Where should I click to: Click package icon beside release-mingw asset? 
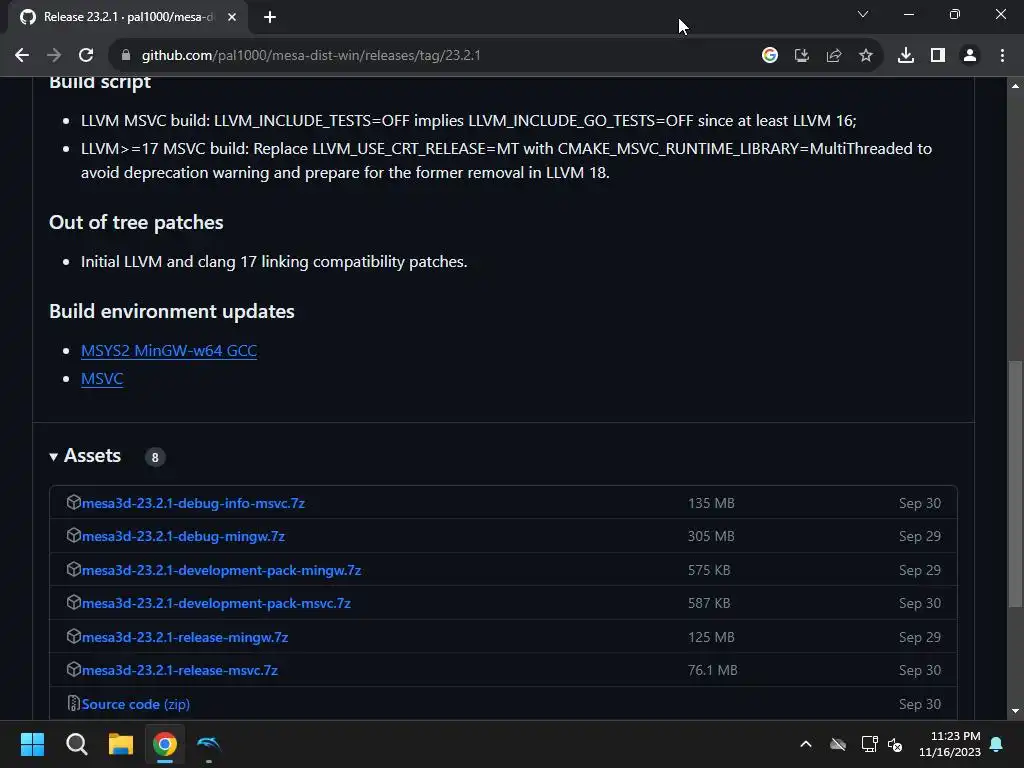coord(74,636)
